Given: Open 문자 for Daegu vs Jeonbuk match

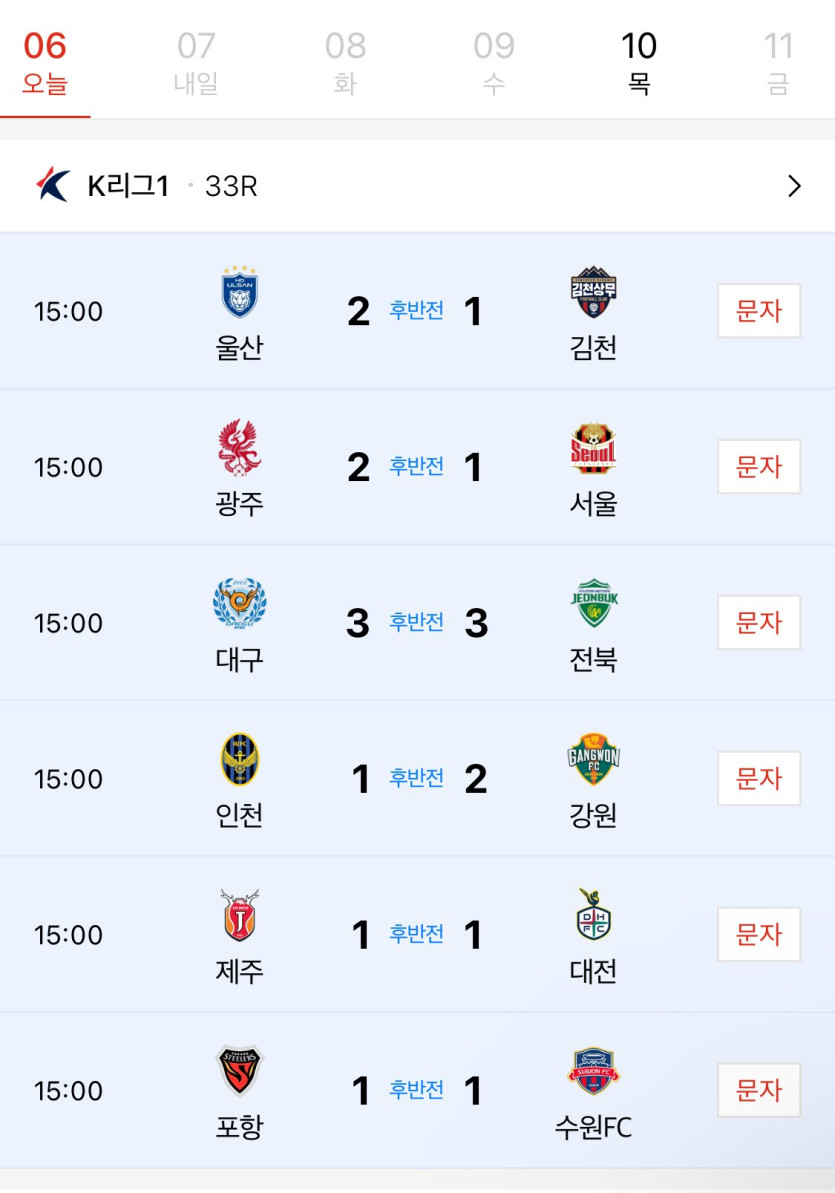Looking at the screenshot, I should (x=759, y=622).
